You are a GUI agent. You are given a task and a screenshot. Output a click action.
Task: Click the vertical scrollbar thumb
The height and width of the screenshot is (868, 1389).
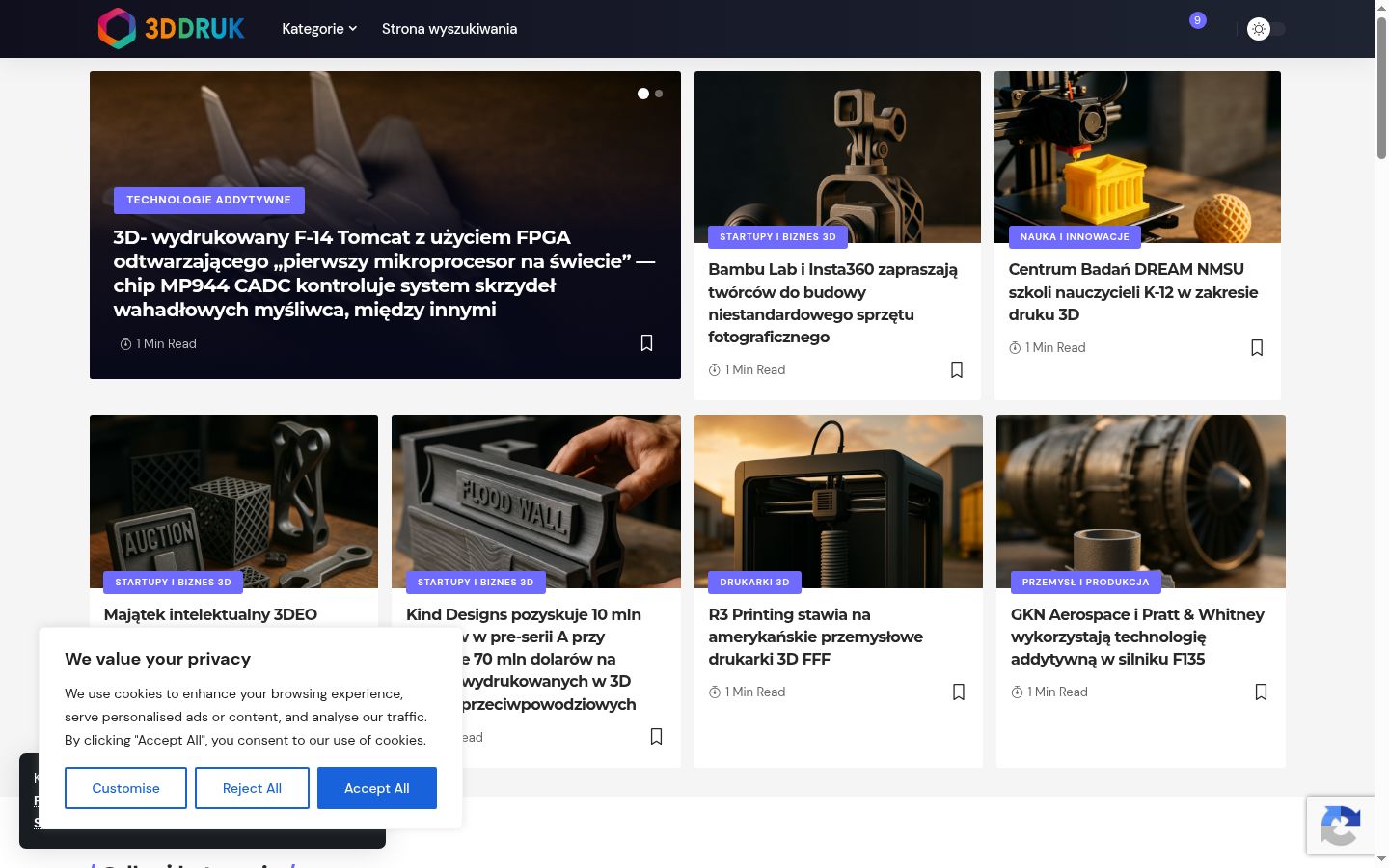click(x=1381, y=87)
